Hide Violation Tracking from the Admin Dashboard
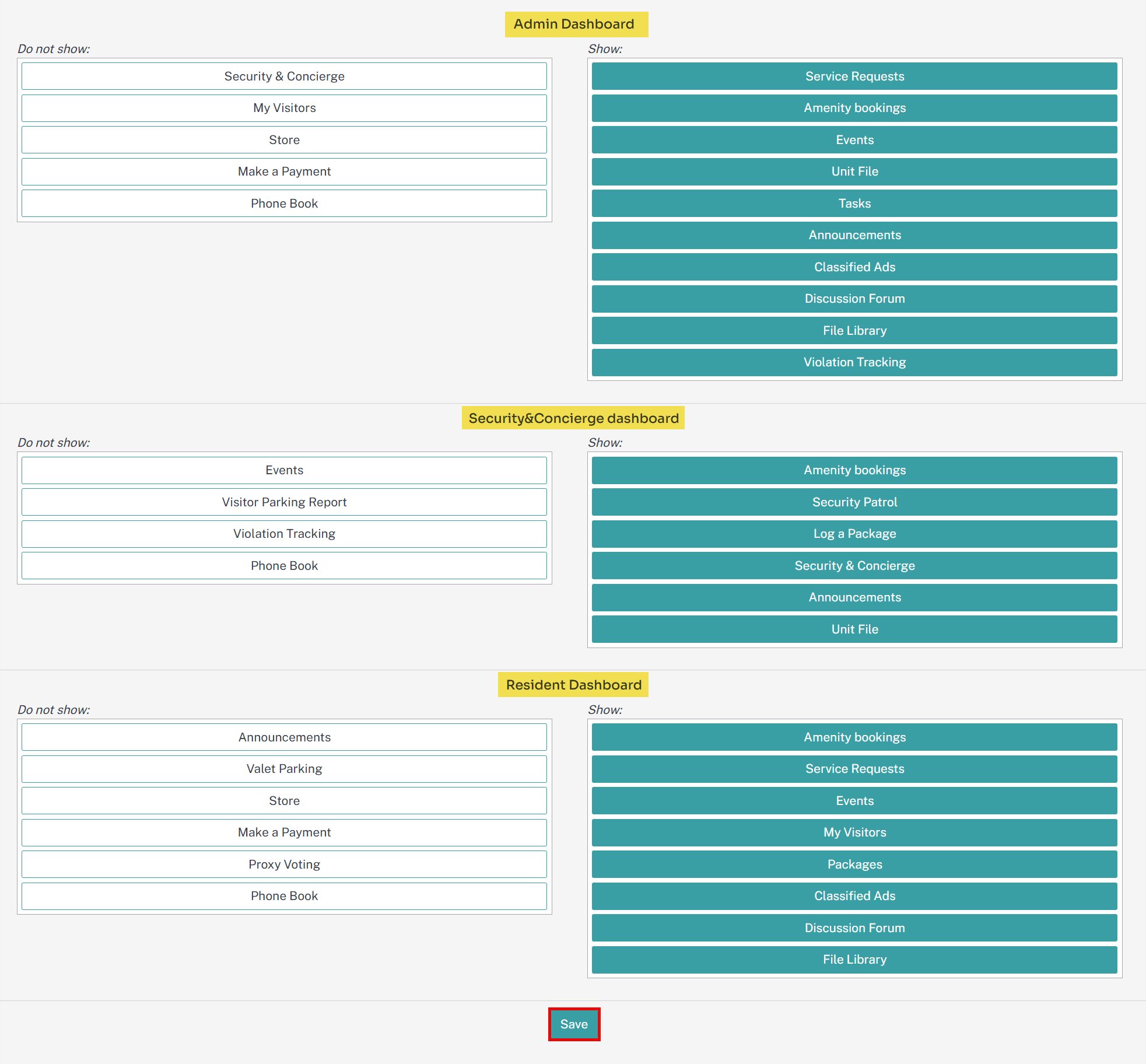Image resolution: width=1146 pixels, height=1064 pixels. (x=854, y=362)
